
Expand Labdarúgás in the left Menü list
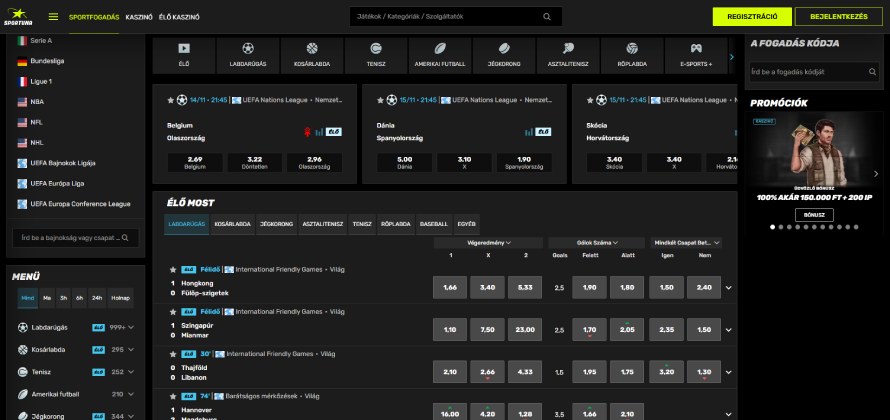pyautogui.click(x=131, y=327)
